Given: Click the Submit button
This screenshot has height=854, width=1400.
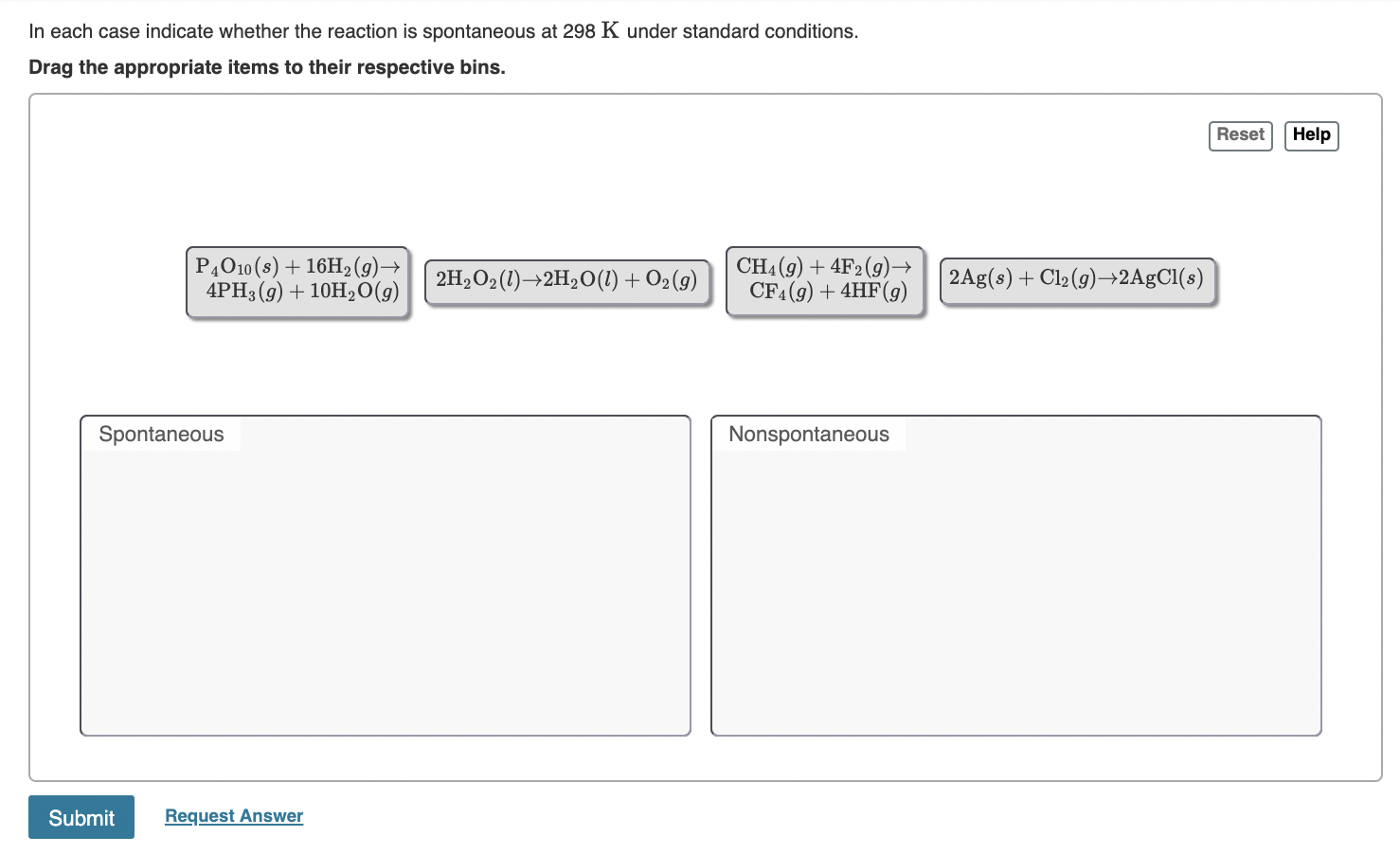Looking at the screenshot, I should pyautogui.click(x=81, y=816).
